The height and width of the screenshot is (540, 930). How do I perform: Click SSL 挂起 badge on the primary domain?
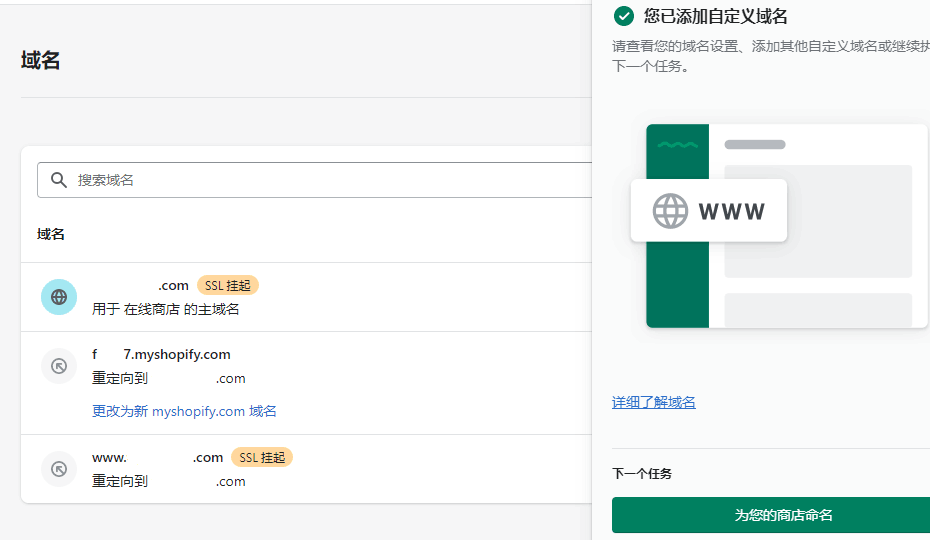[x=228, y=286]
